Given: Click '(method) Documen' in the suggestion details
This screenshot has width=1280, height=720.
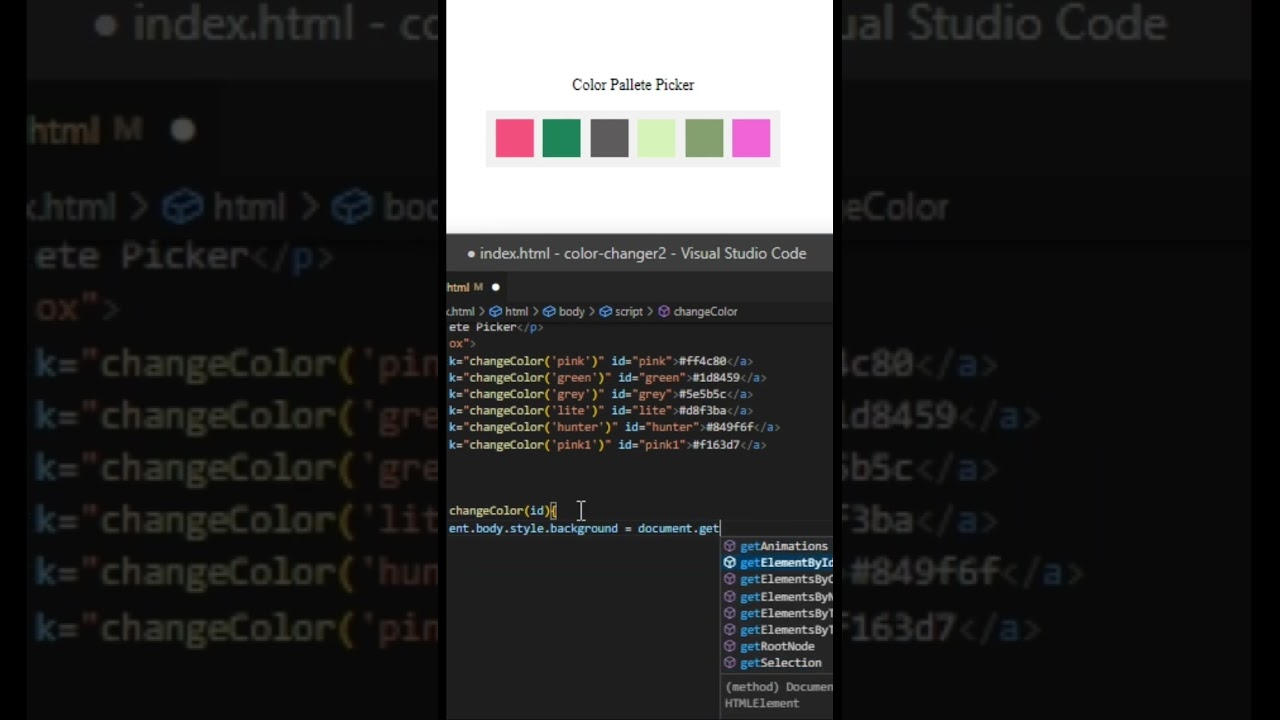Looking at the screenshot, I should [779, 687].
